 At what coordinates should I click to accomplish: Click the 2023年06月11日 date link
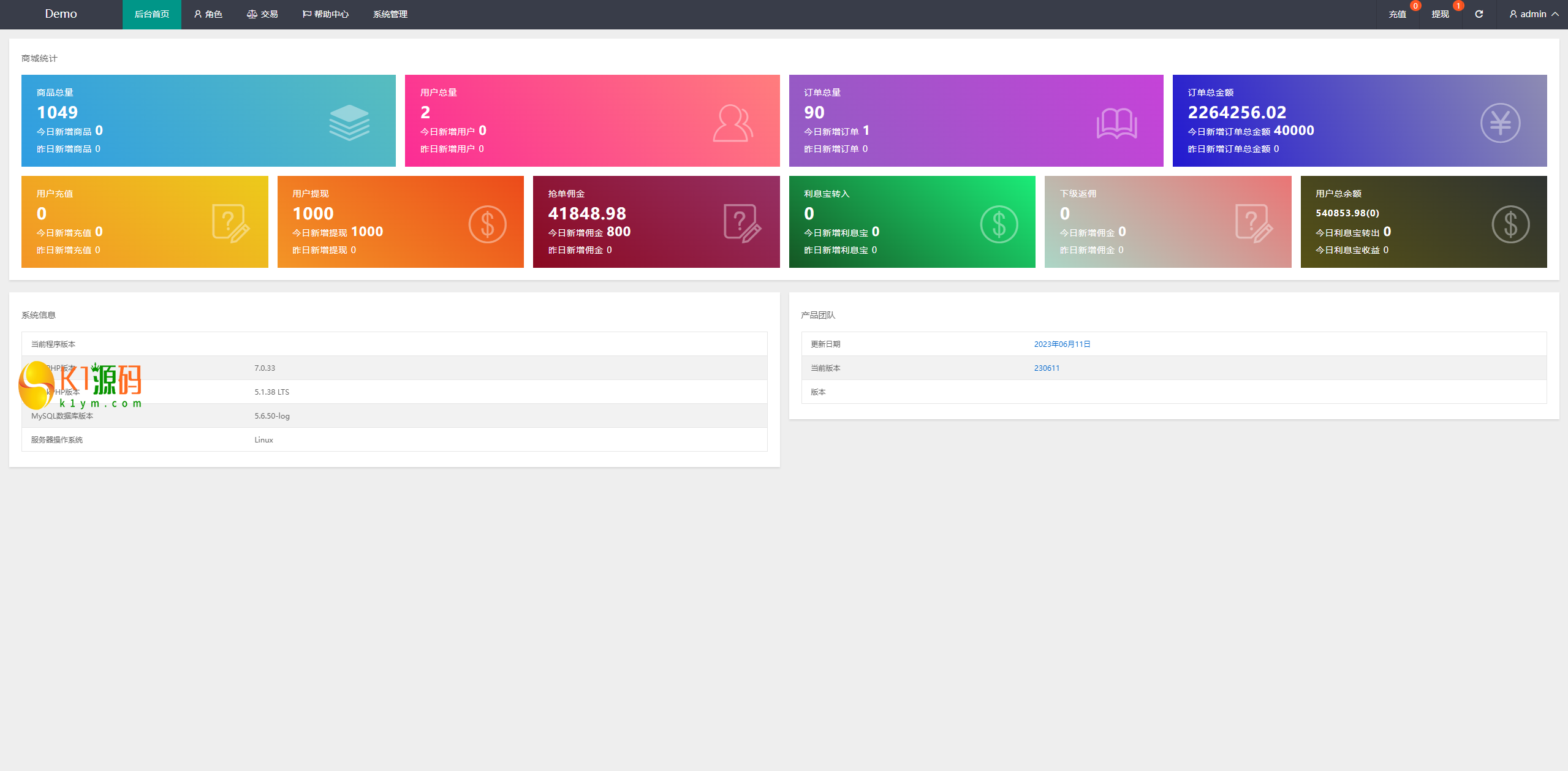click(1062, 344)
